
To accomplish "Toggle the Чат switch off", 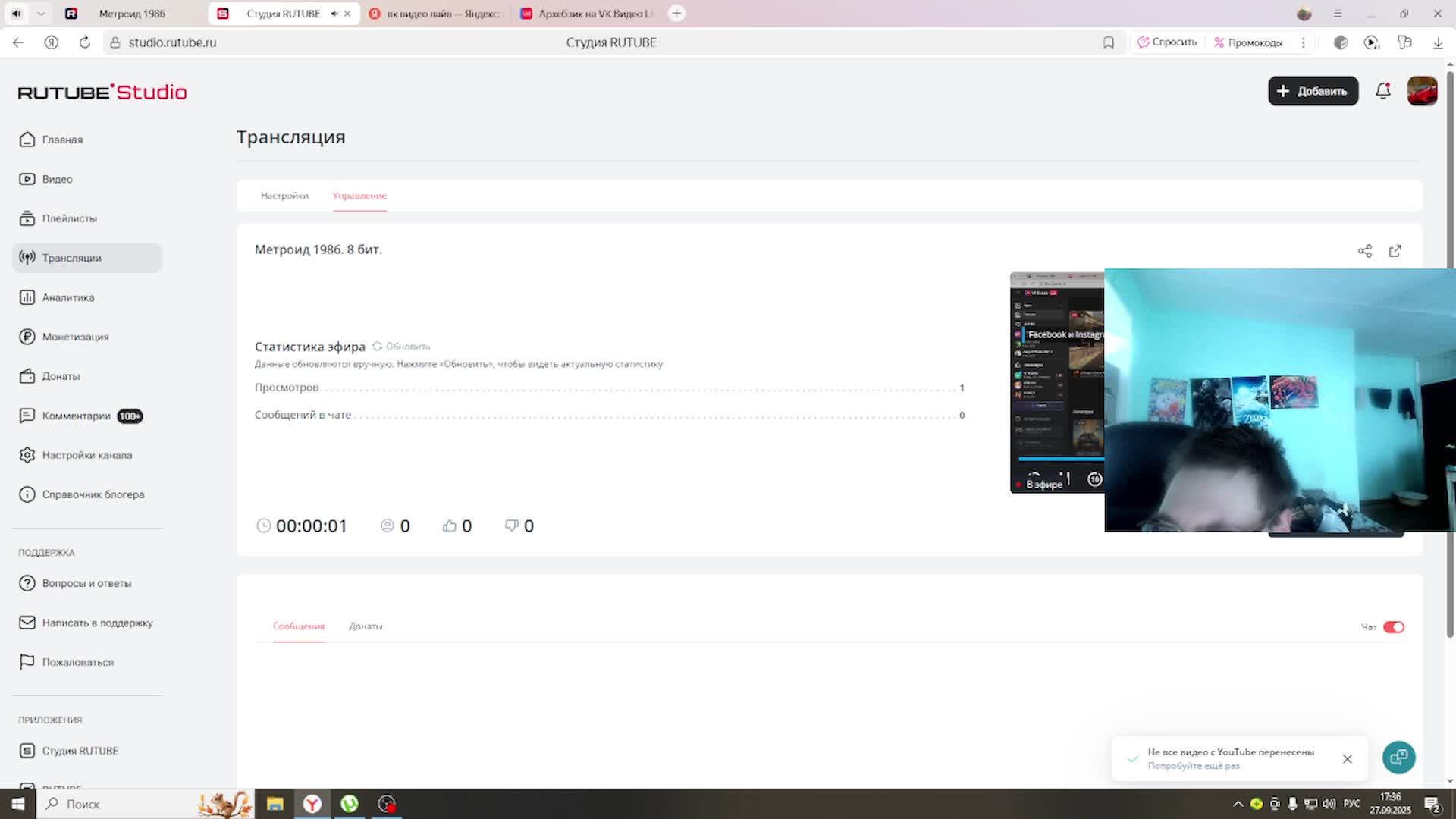I will point(1394,627).
